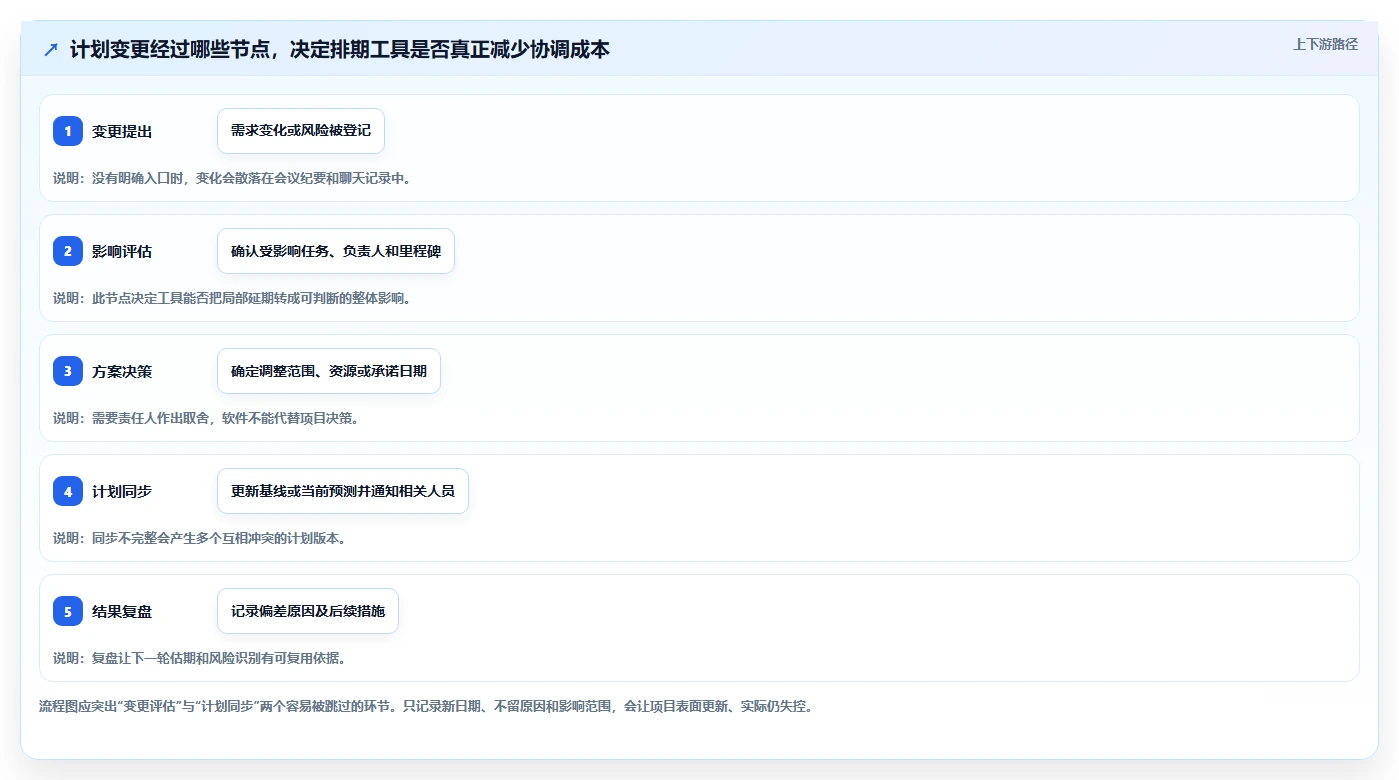Screen dimensions: 1399x780
Task: Click the 方案决策 step title
Action: (122, 371)
